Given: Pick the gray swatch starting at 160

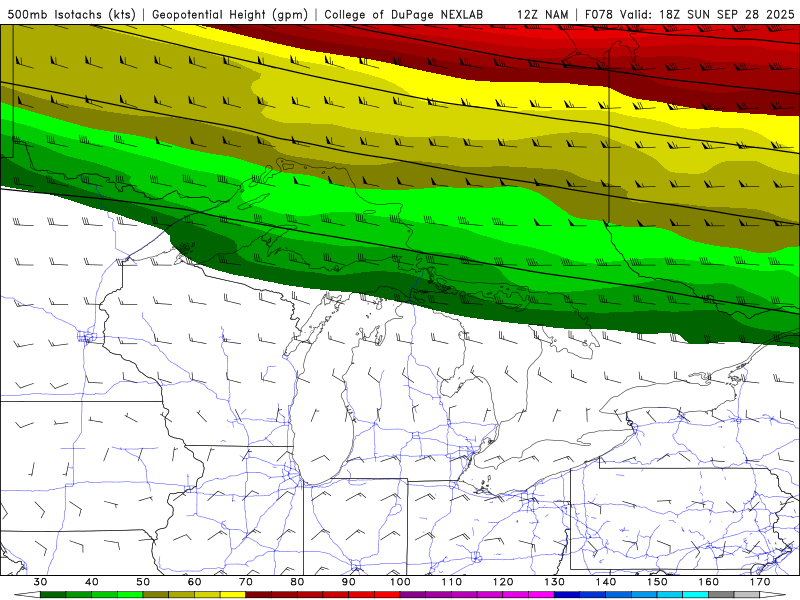Looking at the screenshot, I should click(721, 594).
